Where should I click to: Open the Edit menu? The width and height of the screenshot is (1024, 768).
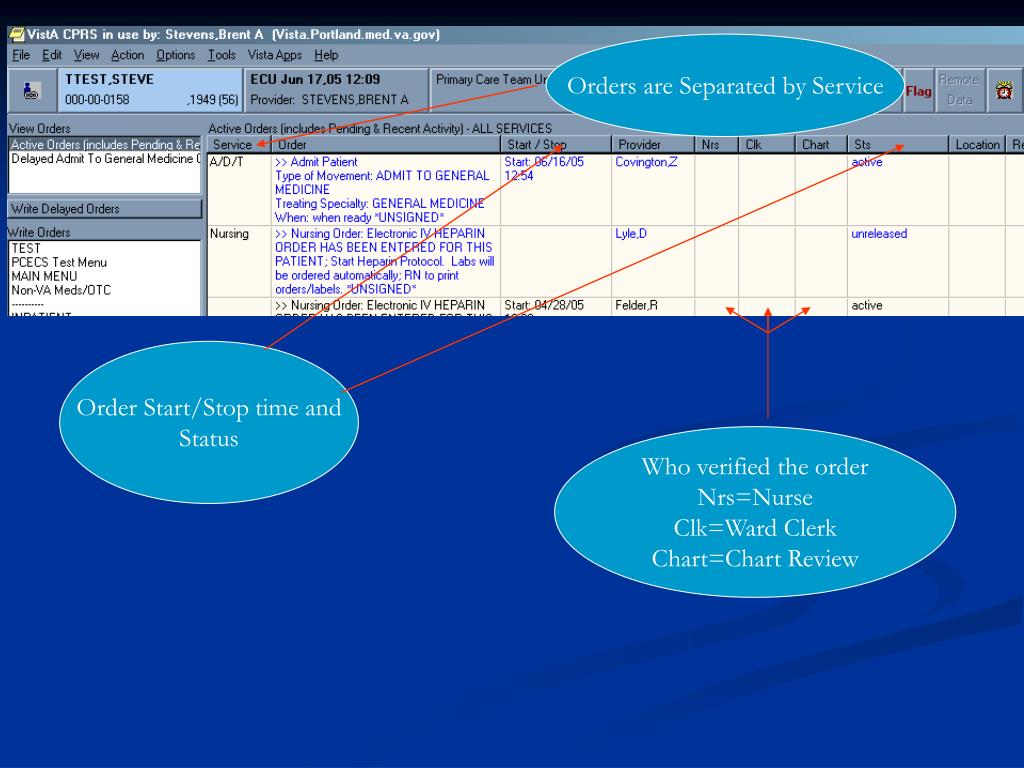tap(52, 55)
